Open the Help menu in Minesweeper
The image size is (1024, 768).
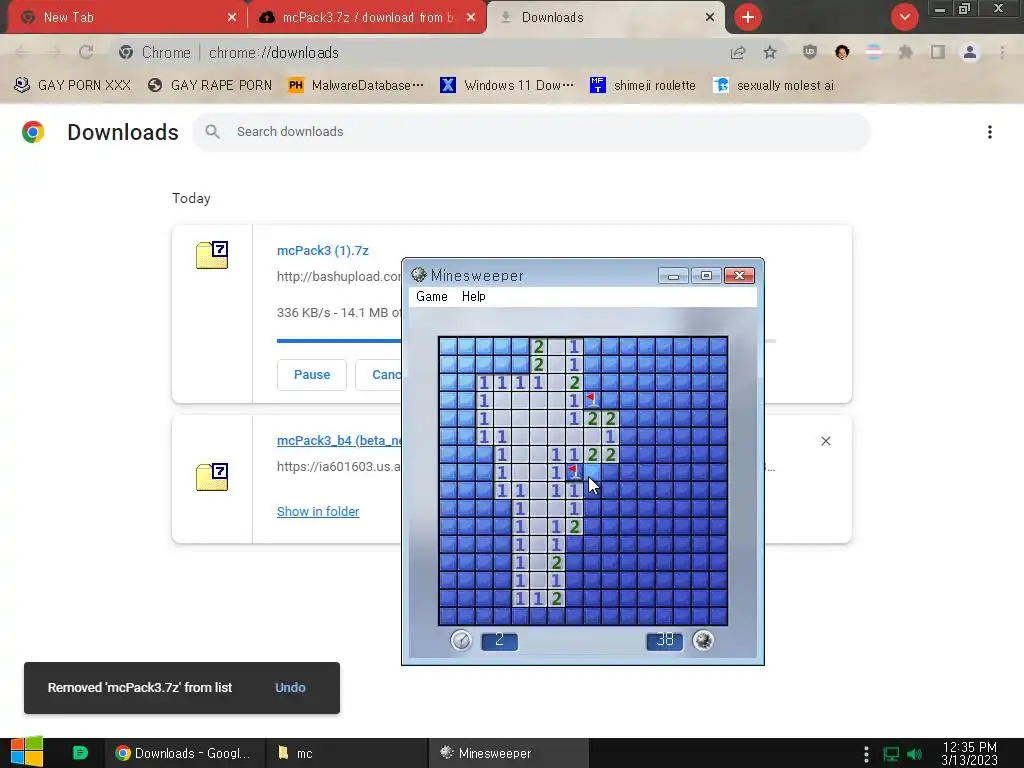[x=473, y=296]
